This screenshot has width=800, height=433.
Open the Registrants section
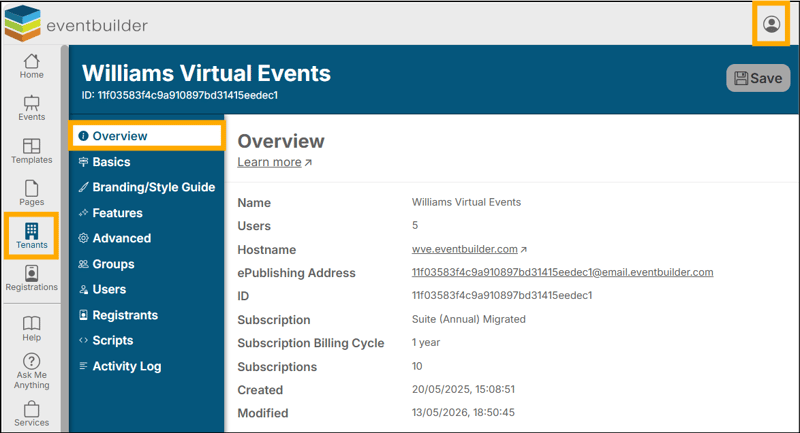click(146, 315)
